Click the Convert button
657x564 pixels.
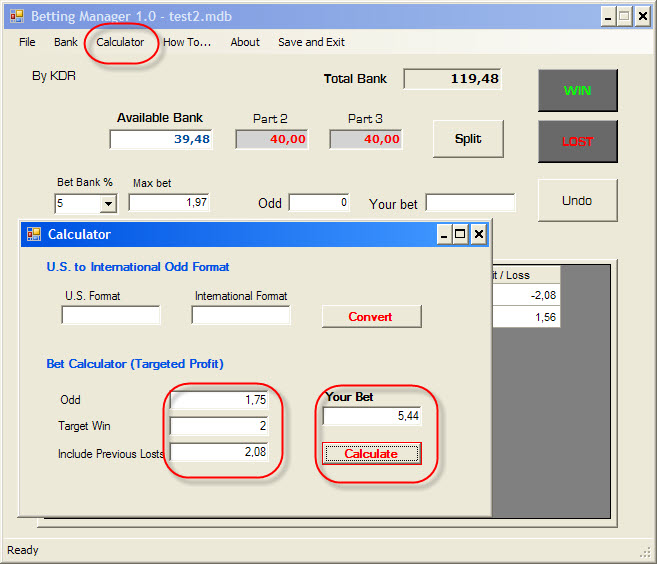coord(371,316)
